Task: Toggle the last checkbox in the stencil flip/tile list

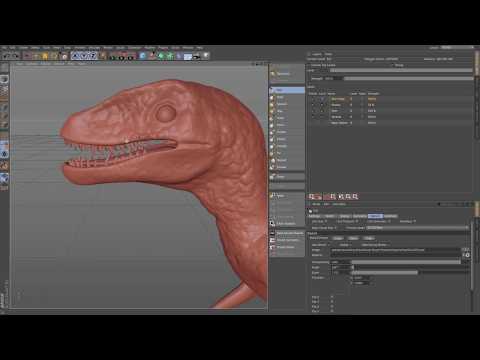Action: [x=332, y=311]
